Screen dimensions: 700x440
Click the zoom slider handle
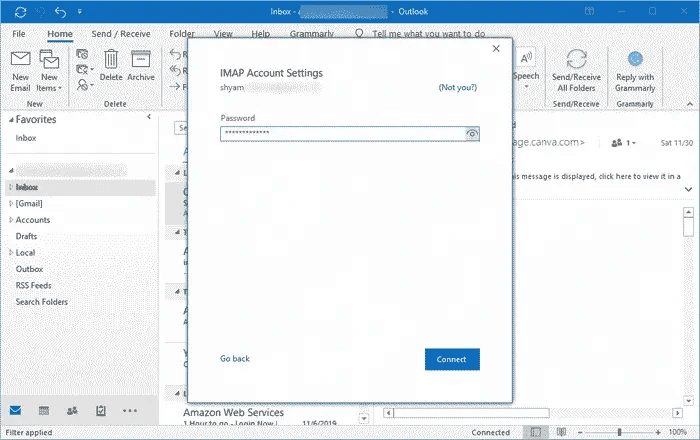(619, 432)
